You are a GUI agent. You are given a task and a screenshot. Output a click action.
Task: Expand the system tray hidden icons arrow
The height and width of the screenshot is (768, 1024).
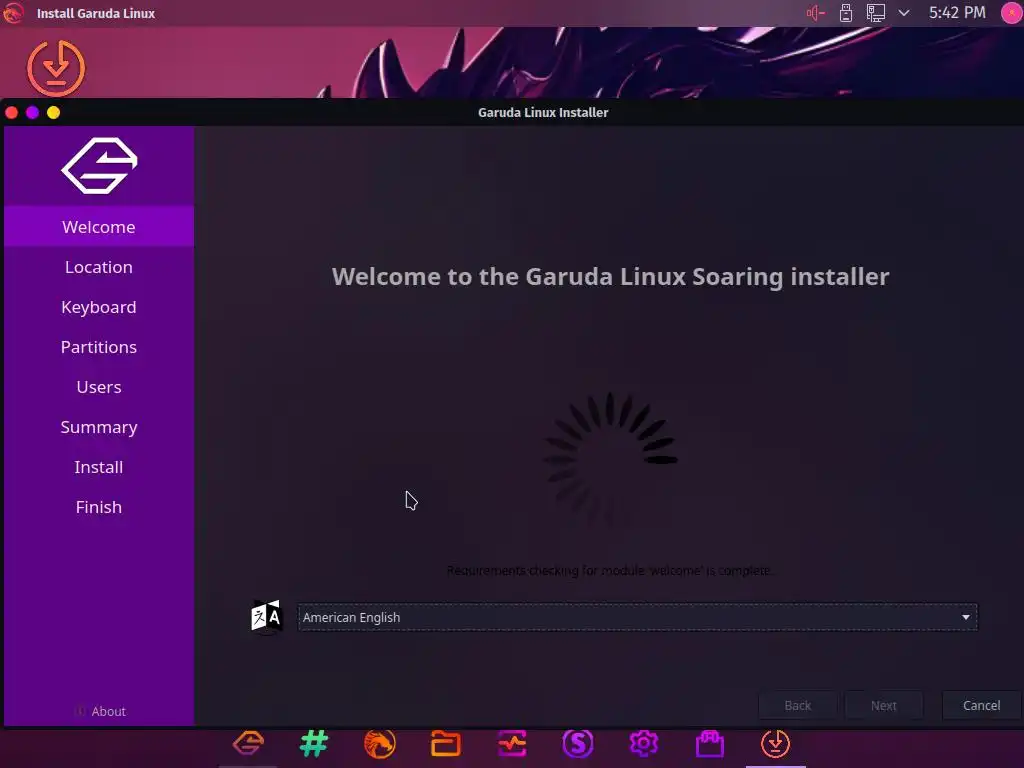[x=904, y=13]
